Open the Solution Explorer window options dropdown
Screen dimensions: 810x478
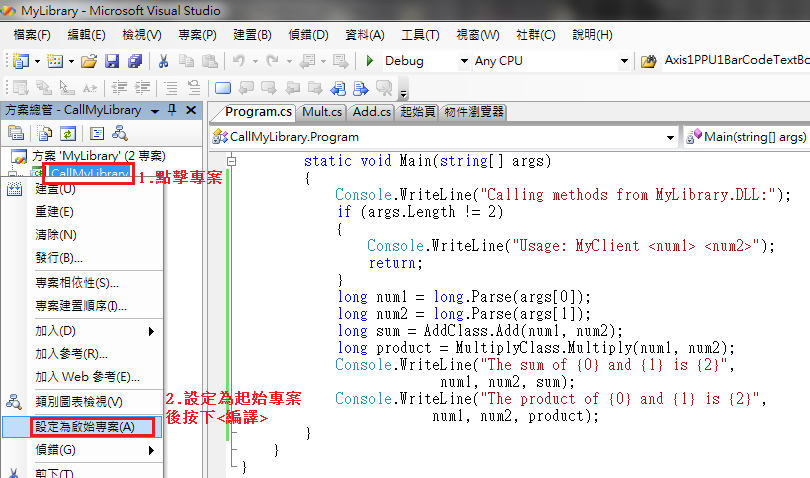154,111
